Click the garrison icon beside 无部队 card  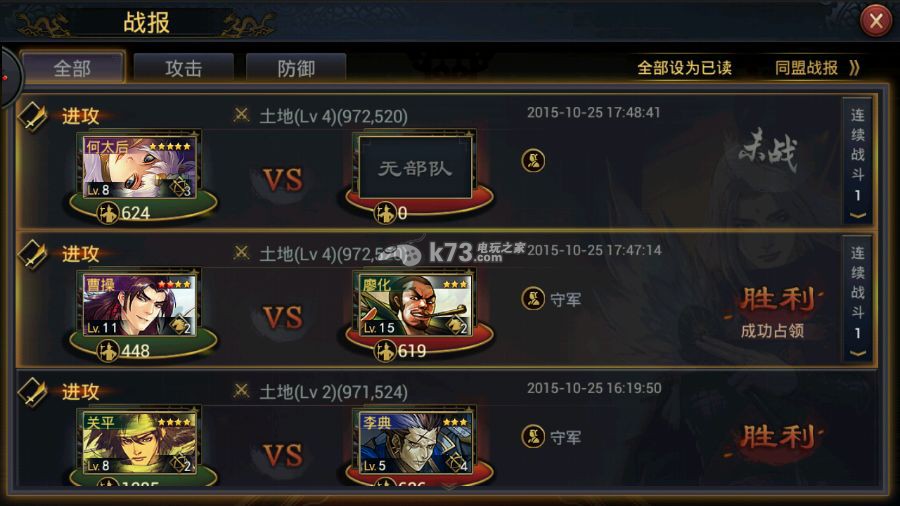coord(533,161)
